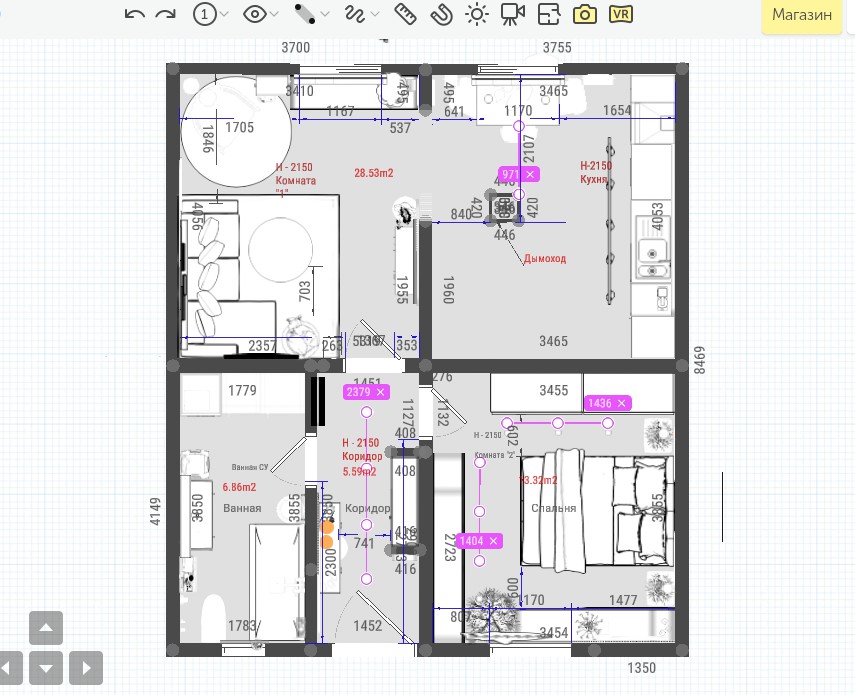The height and width of the screenshot is (695, 855).
Task: Open the VR mode
Action: coord(621,14)
